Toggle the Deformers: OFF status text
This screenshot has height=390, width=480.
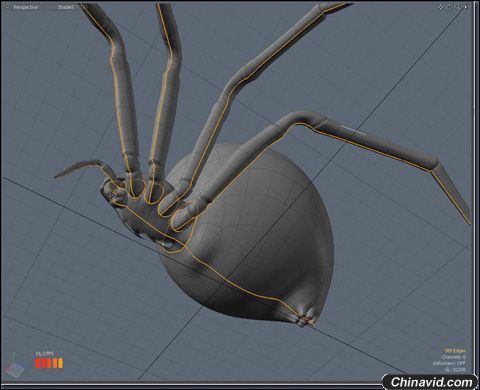point(449,363)
